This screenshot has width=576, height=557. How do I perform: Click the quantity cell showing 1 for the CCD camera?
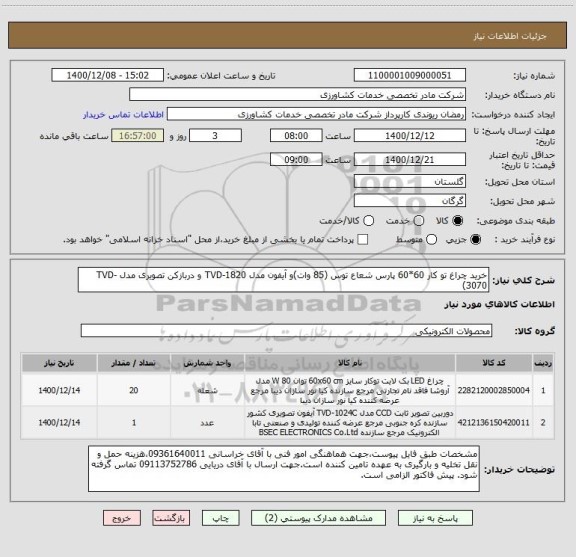point(134,423)
